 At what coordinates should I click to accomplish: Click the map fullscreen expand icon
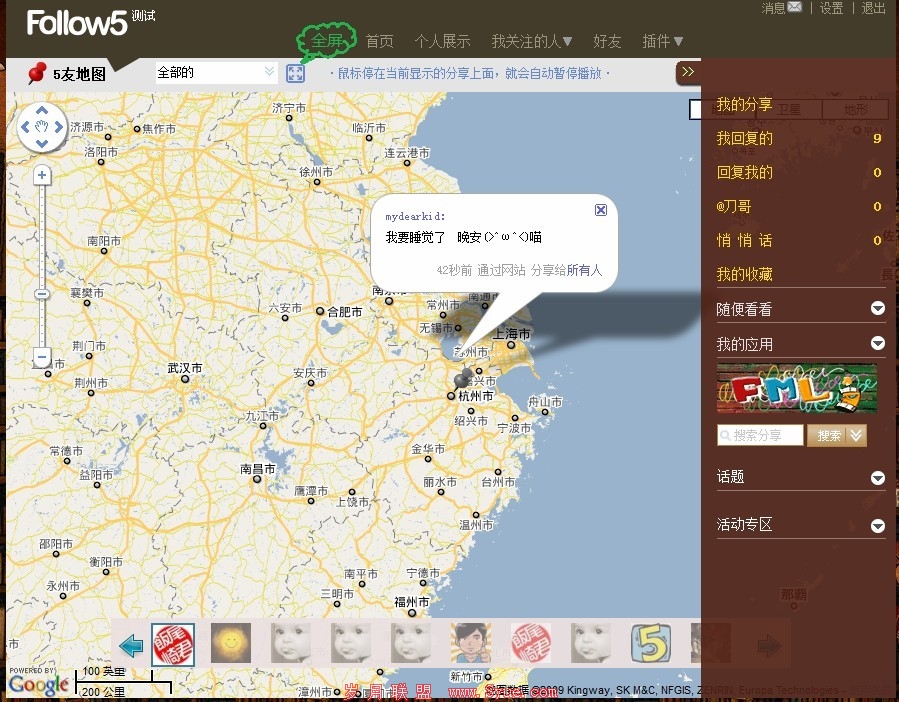pyautogui.click(x=295, y=73)
